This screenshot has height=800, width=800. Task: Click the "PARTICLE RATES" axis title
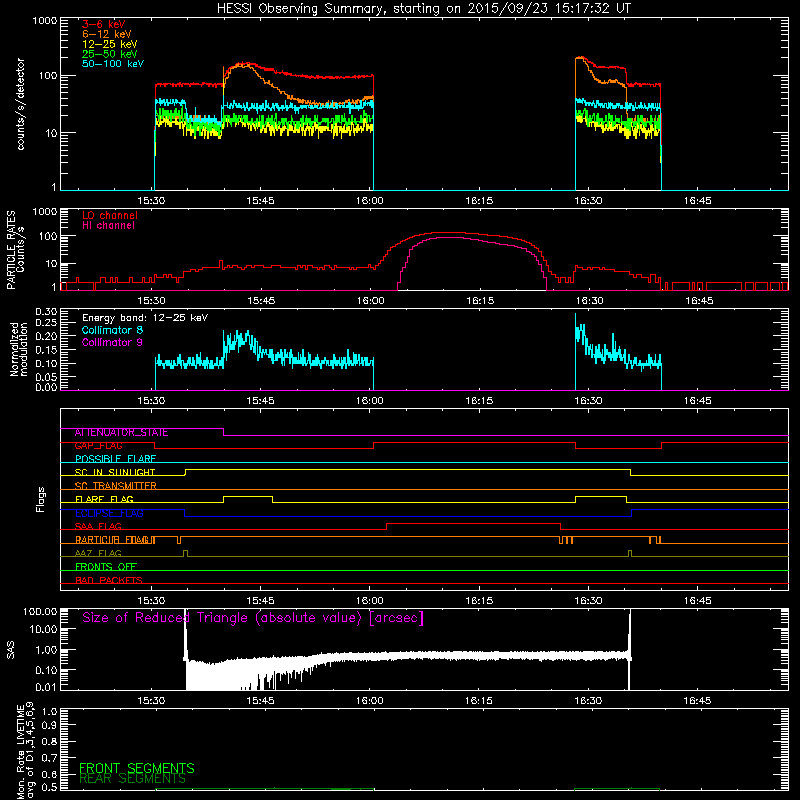tap(11, 250)
